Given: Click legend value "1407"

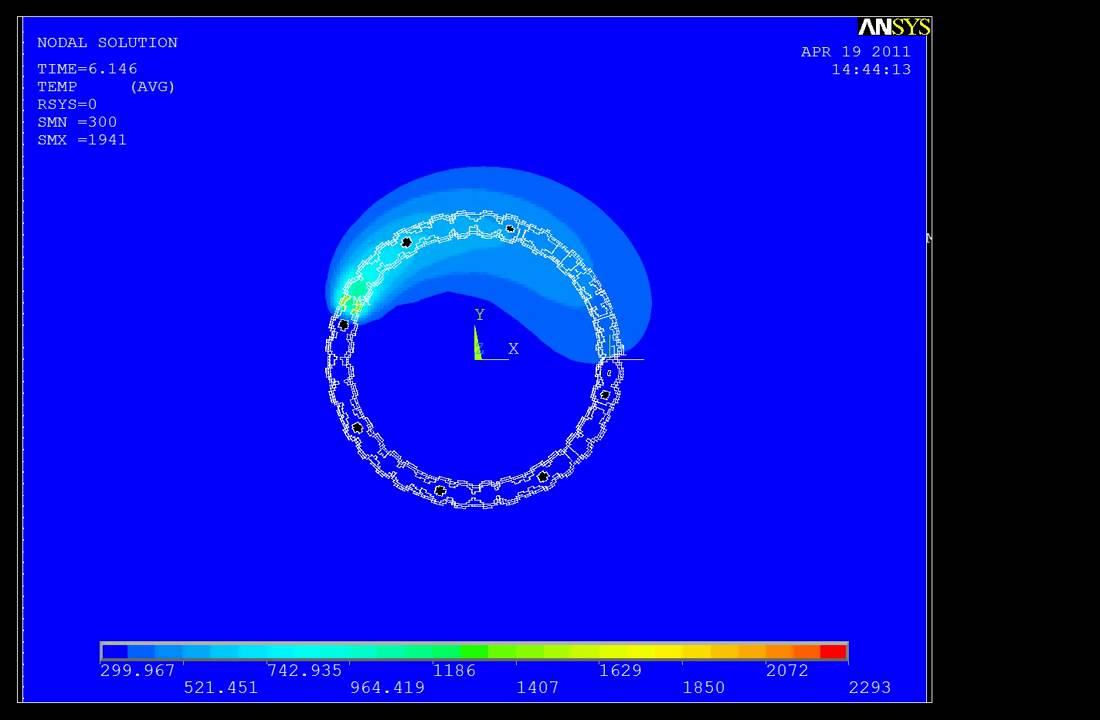Looking at the screenshot, I should tap(537, 688).
